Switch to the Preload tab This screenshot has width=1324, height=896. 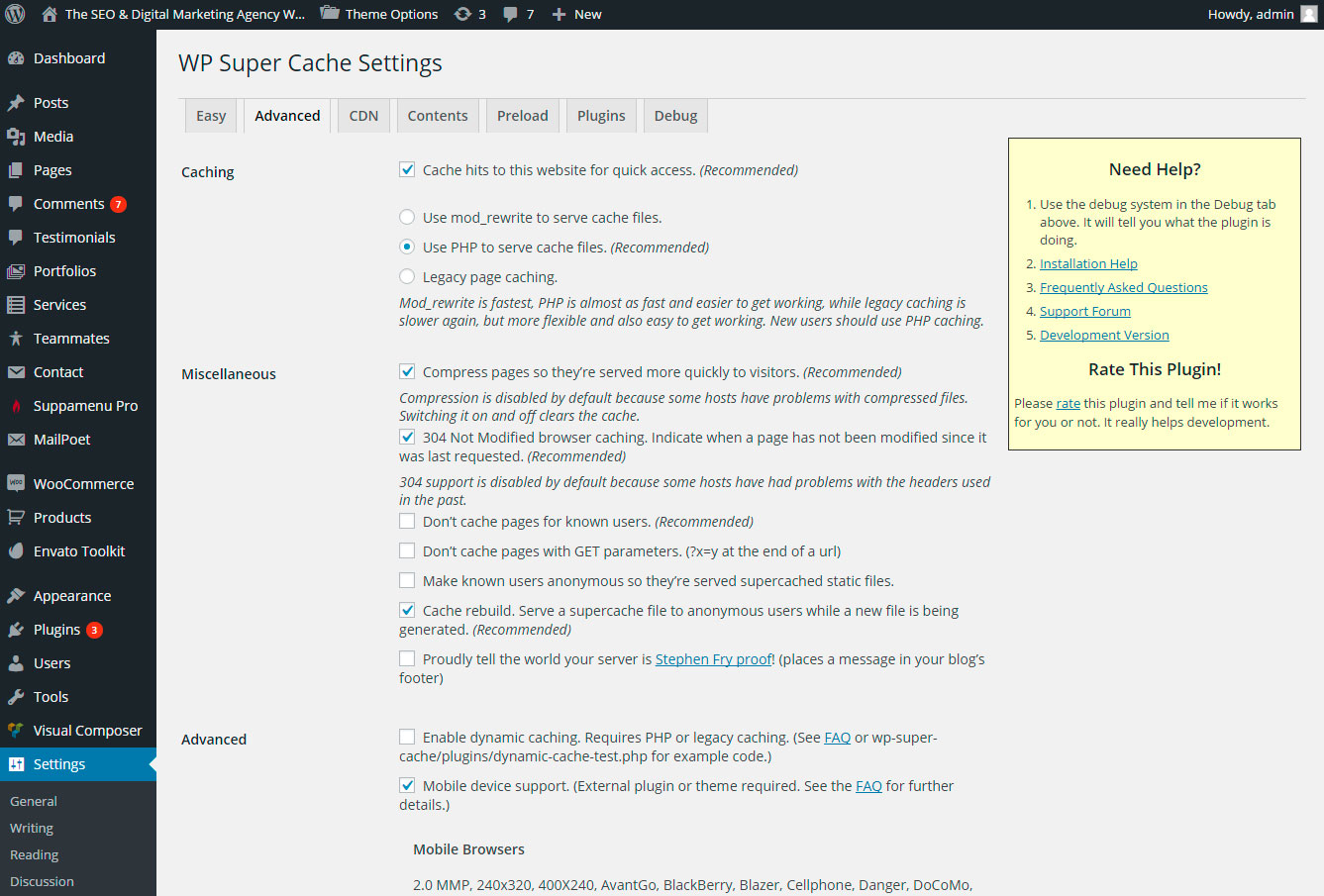pyautogui.click(x=522, y=116)
